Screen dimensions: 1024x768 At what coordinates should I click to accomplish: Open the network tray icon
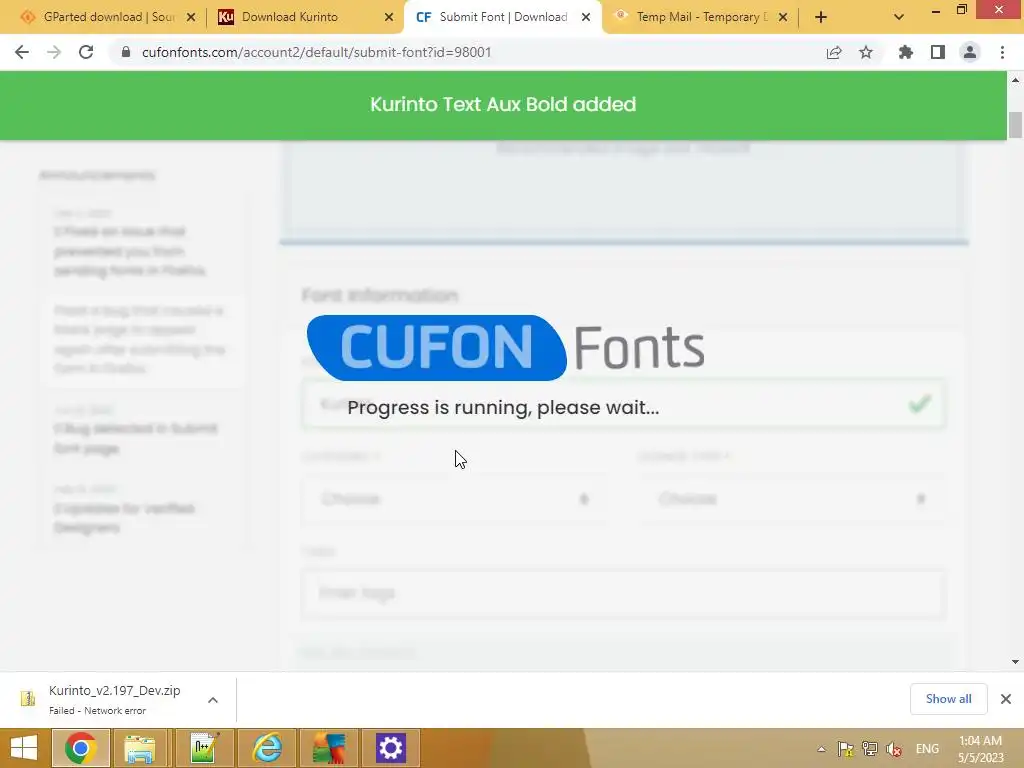coord(870,749)
